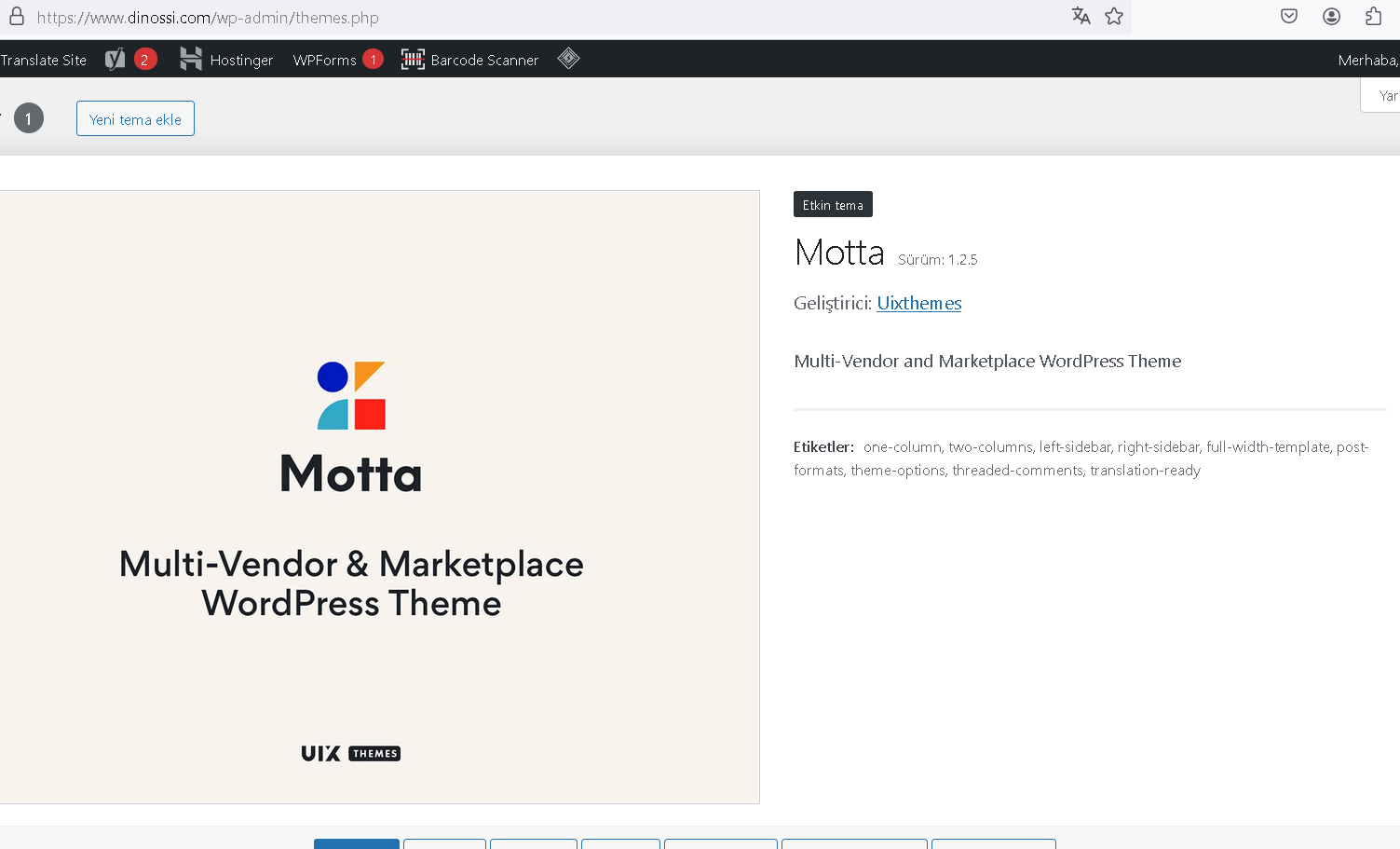
Task: Click the Etkin tema label
Action: tap(833, 204)
